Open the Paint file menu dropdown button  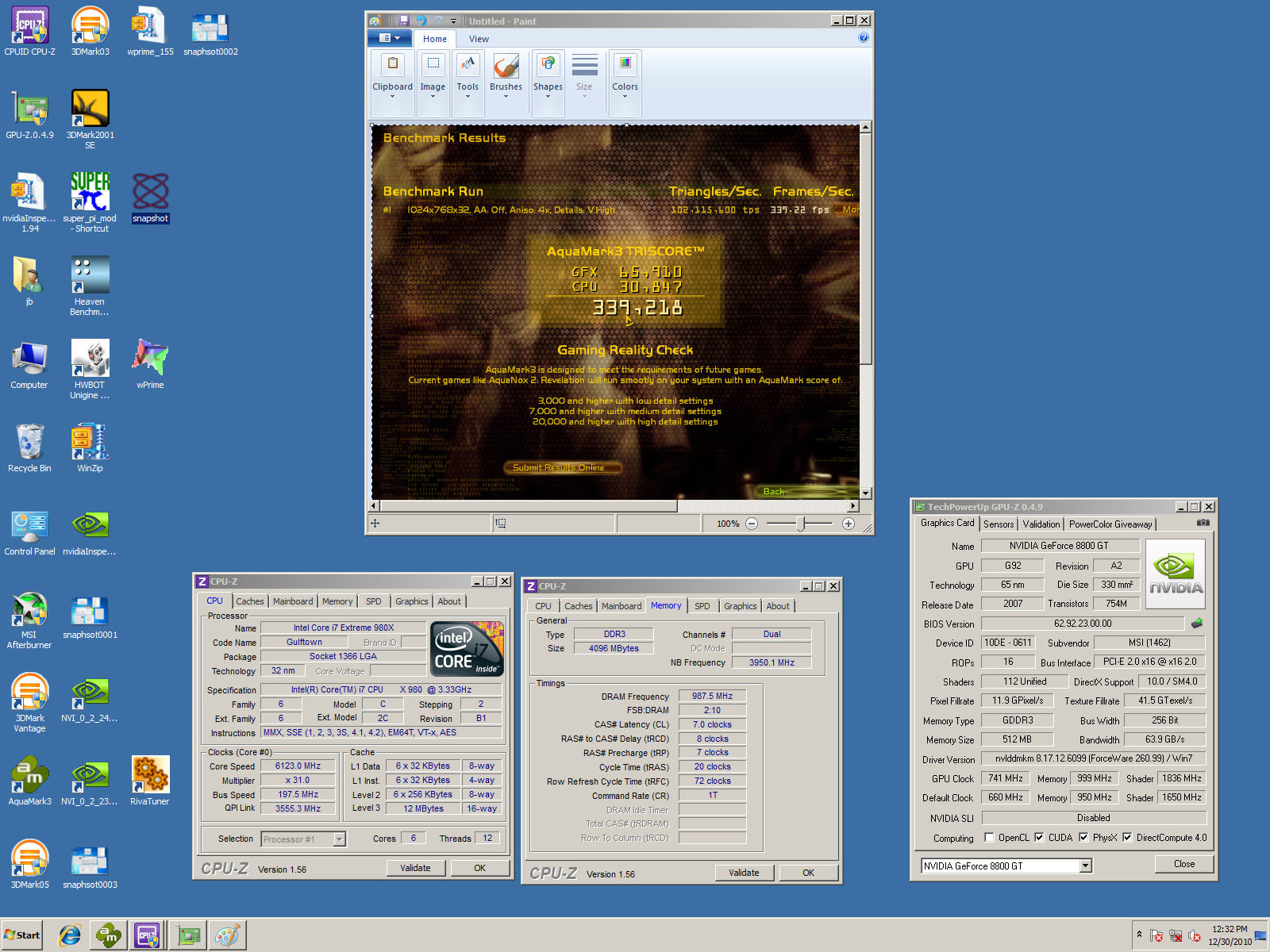click(x=389, y=38)
